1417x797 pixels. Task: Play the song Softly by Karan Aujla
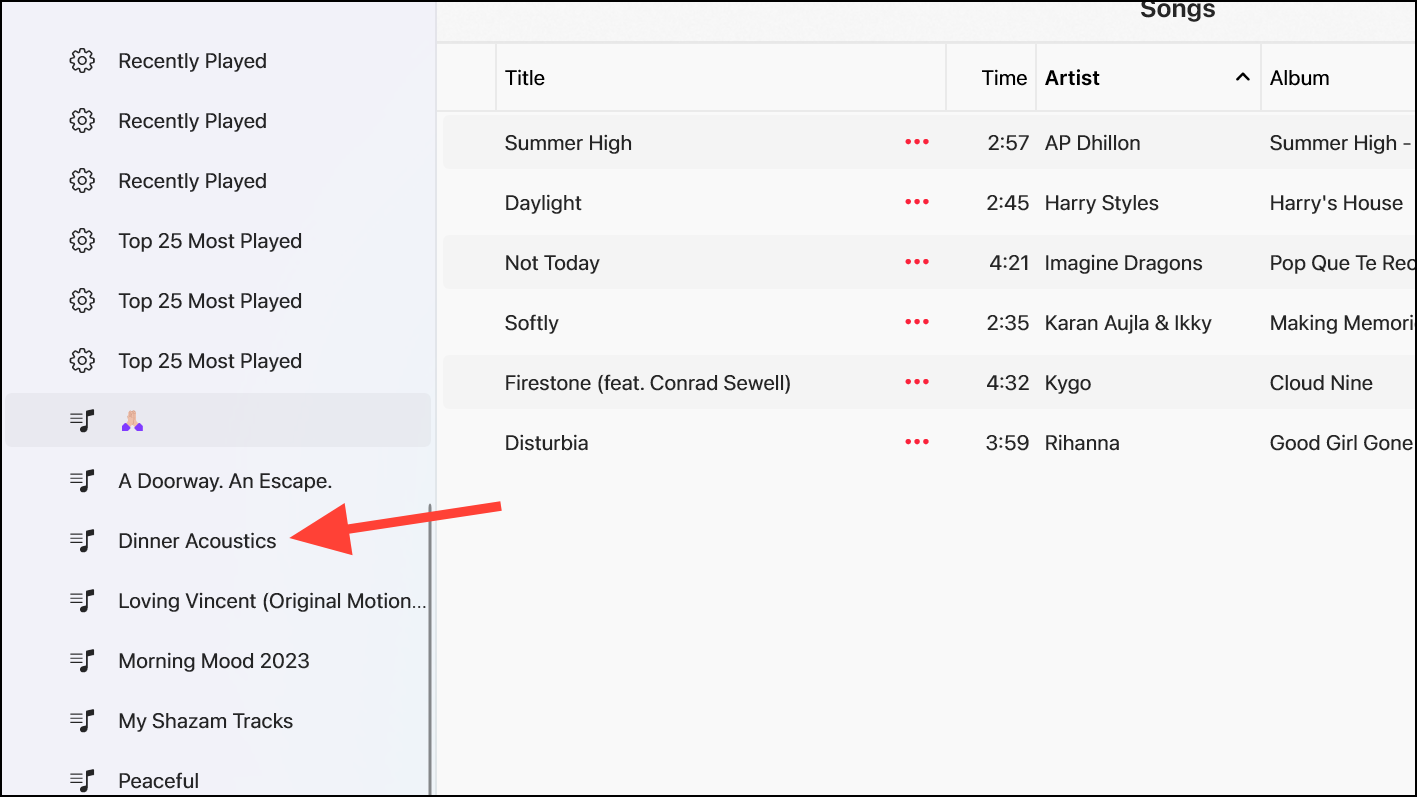coord(531,322)
